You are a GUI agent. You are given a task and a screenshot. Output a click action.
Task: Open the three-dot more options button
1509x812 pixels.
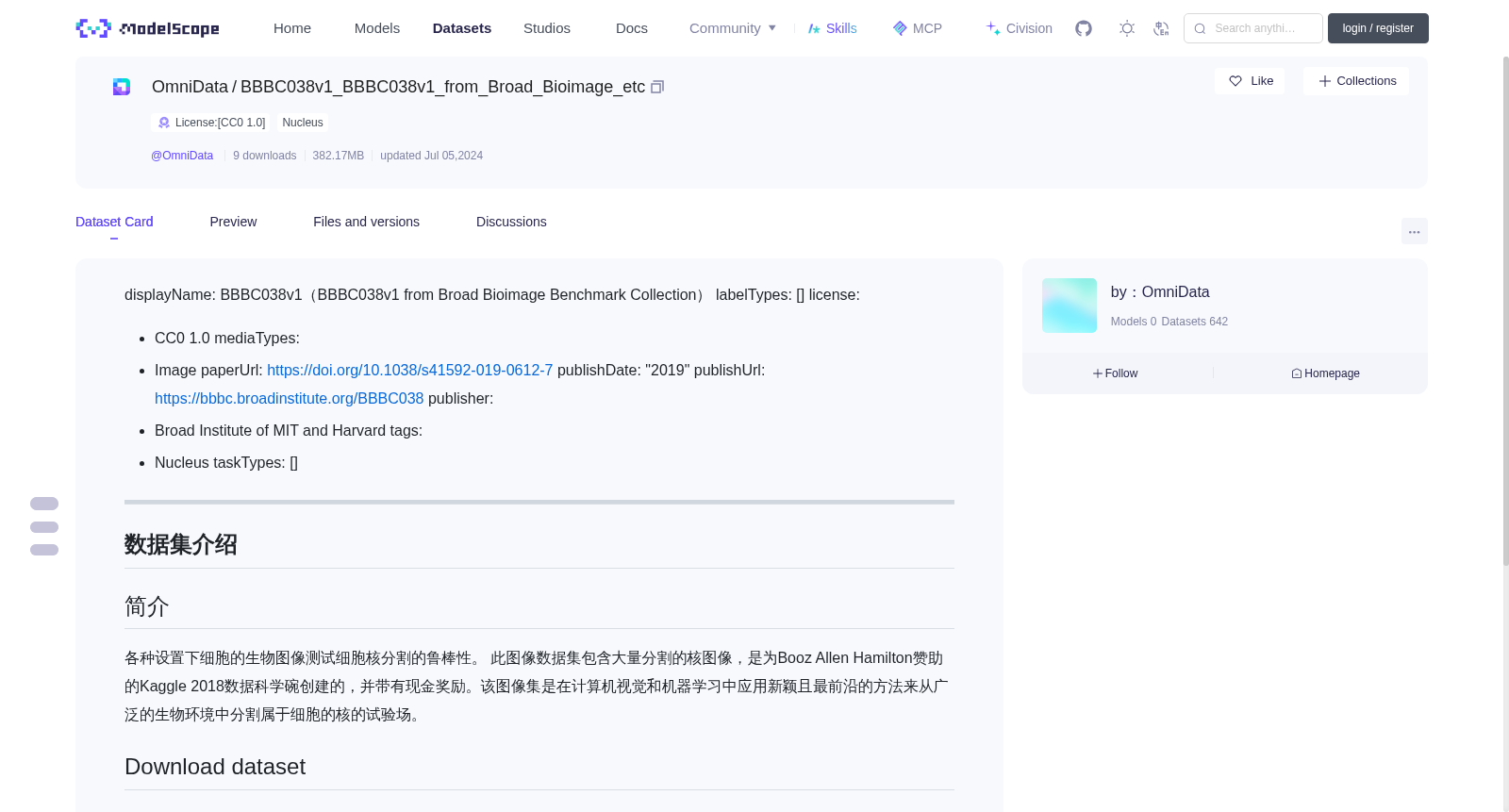[x=1414, y=231]
